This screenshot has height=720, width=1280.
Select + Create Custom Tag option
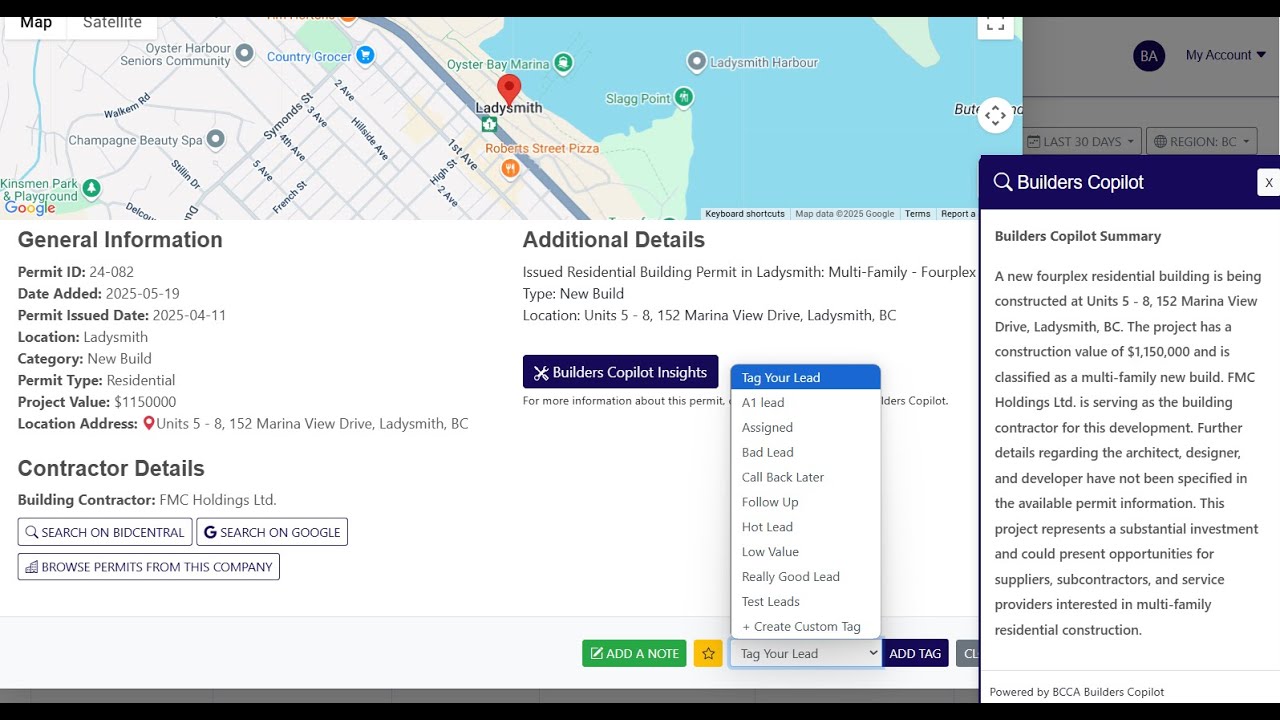coord(806,627)
